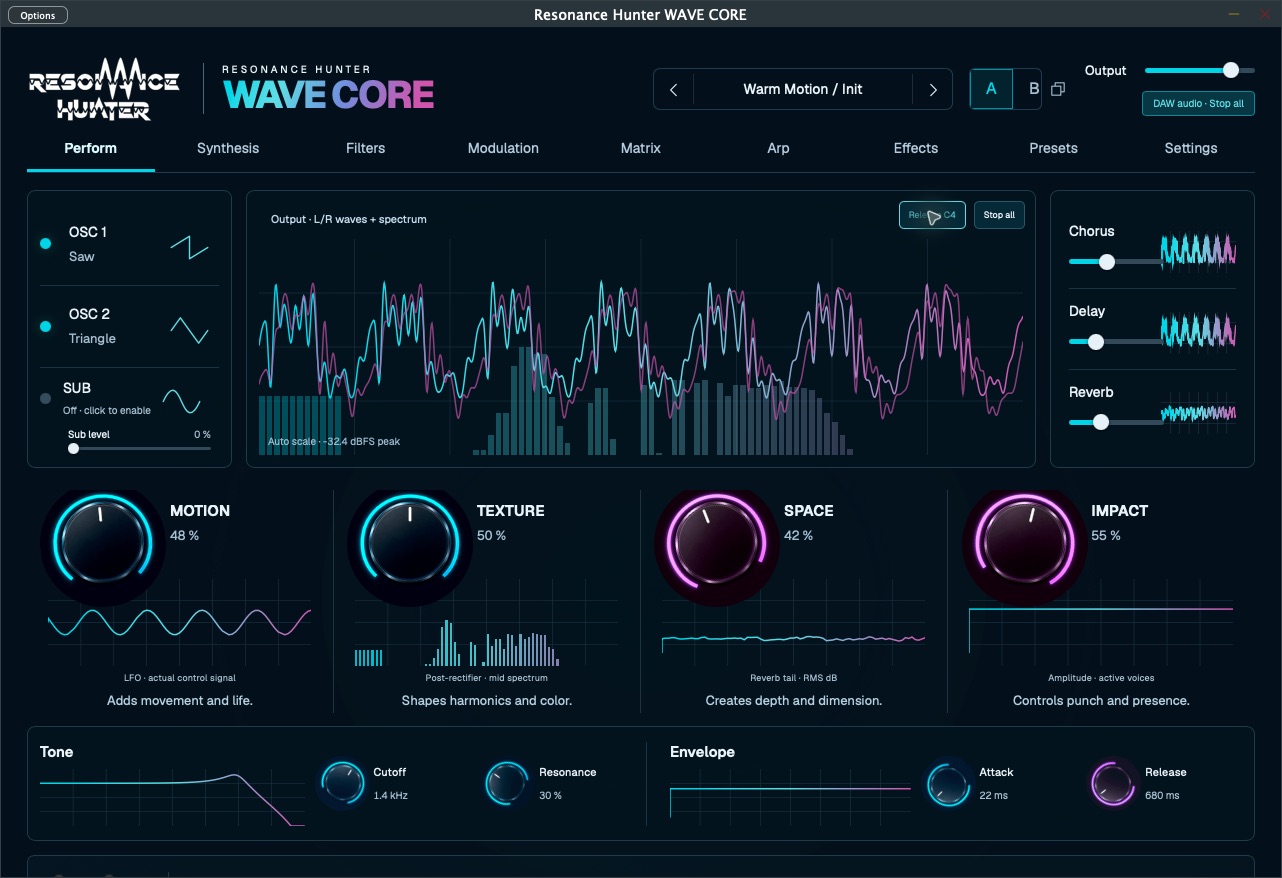
Task: Click the Resonance Hunter logo
Action: click(104, 88)
